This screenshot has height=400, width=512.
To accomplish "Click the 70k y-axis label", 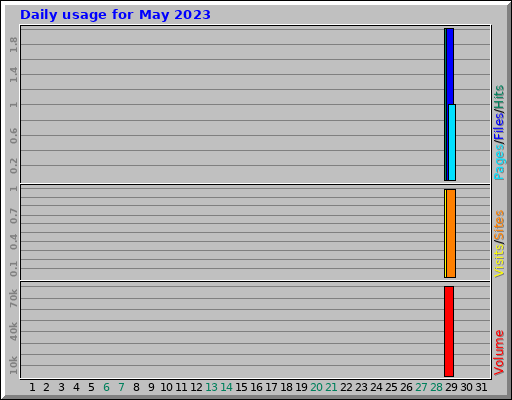I will tap(13, 298).
